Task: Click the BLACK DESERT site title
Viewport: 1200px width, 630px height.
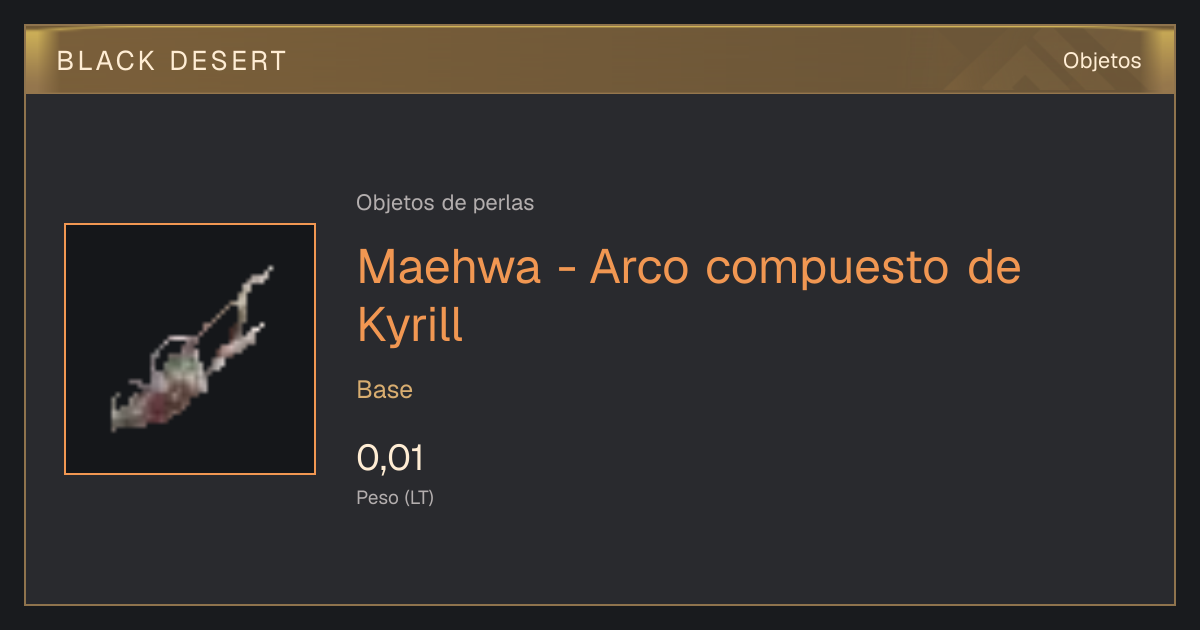Action: (172, 61)
